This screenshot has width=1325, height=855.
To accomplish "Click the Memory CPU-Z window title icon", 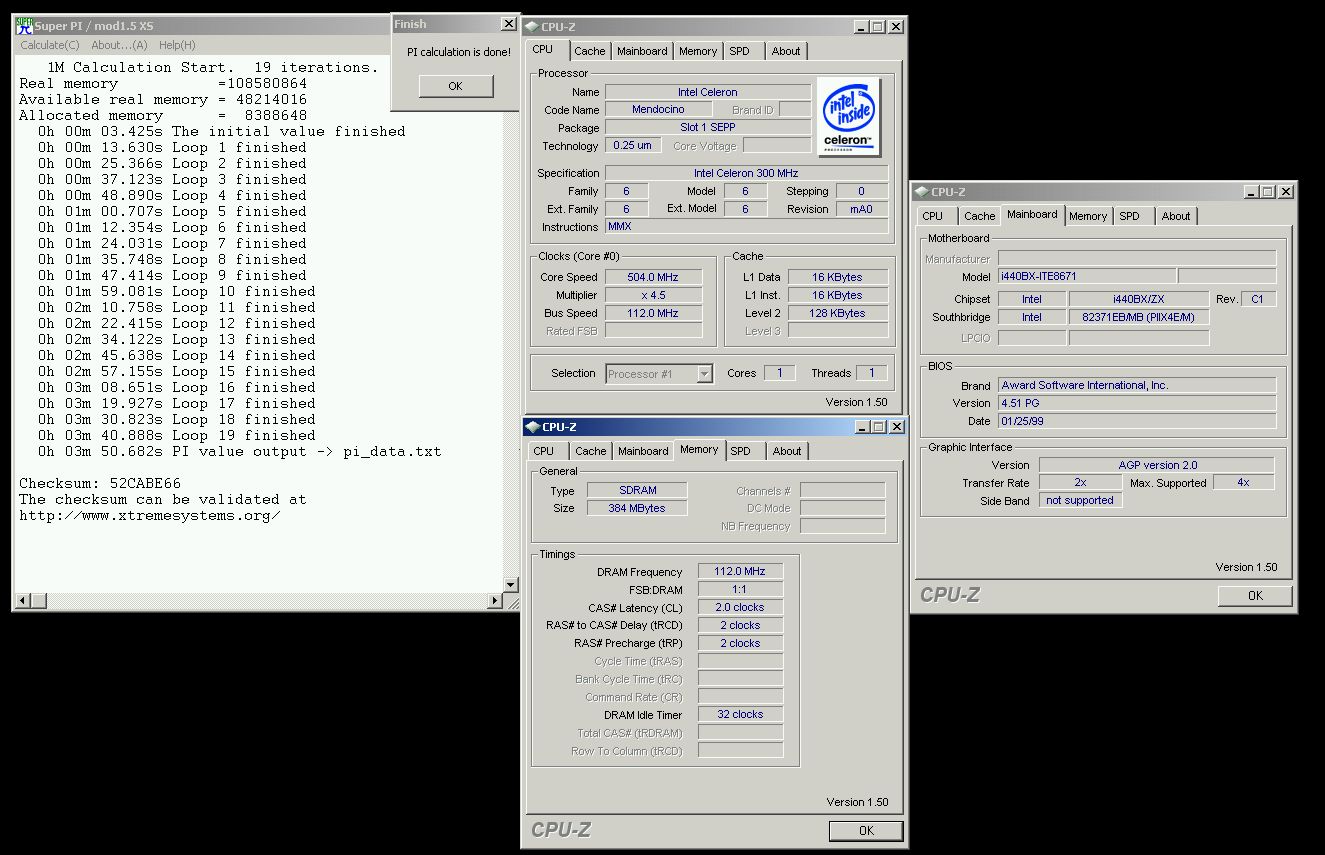I will click(x=534, y=427).
